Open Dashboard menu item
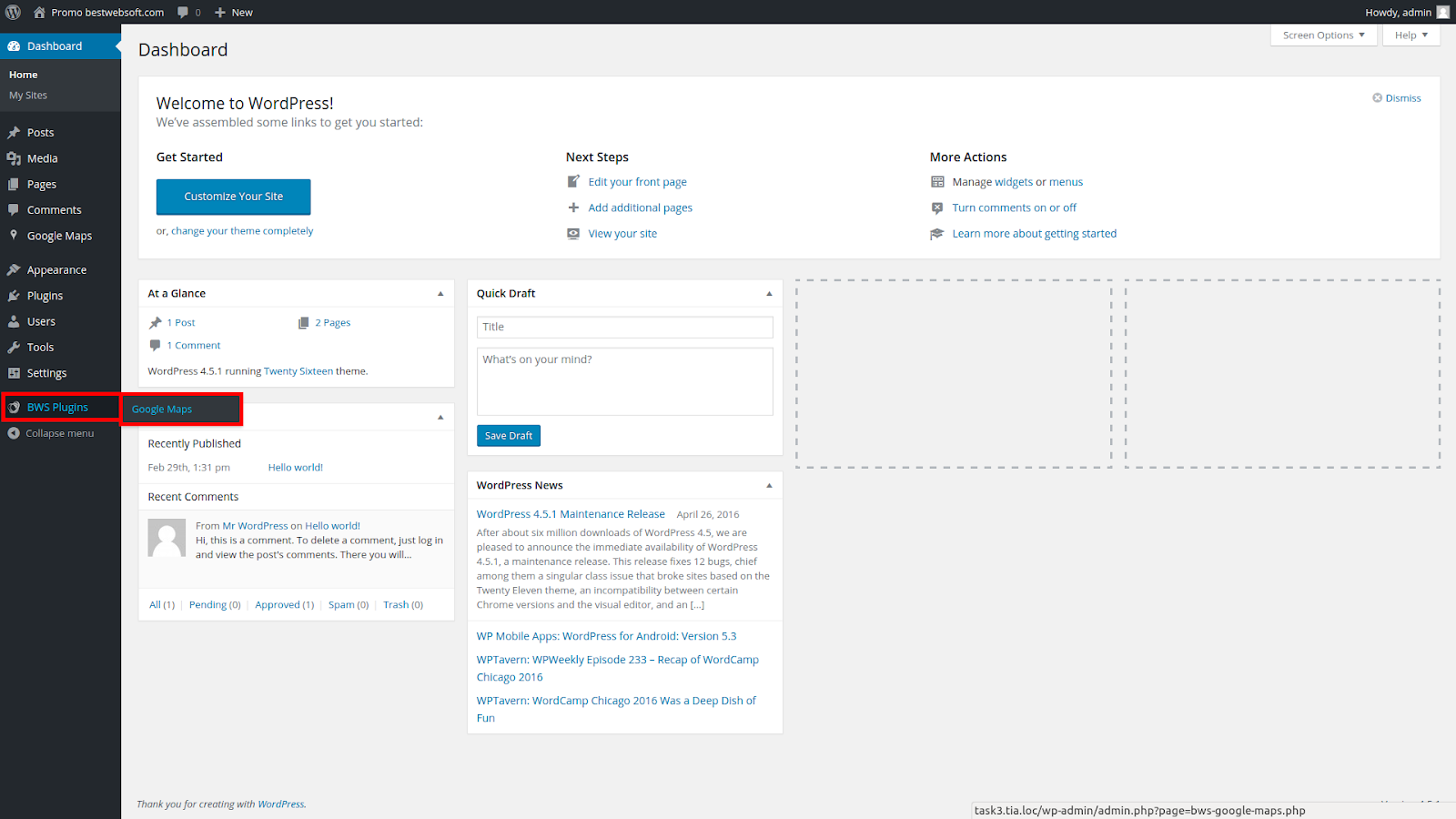Image resolution: width=1456 pixels, height=819 pixels. point(60,46)
